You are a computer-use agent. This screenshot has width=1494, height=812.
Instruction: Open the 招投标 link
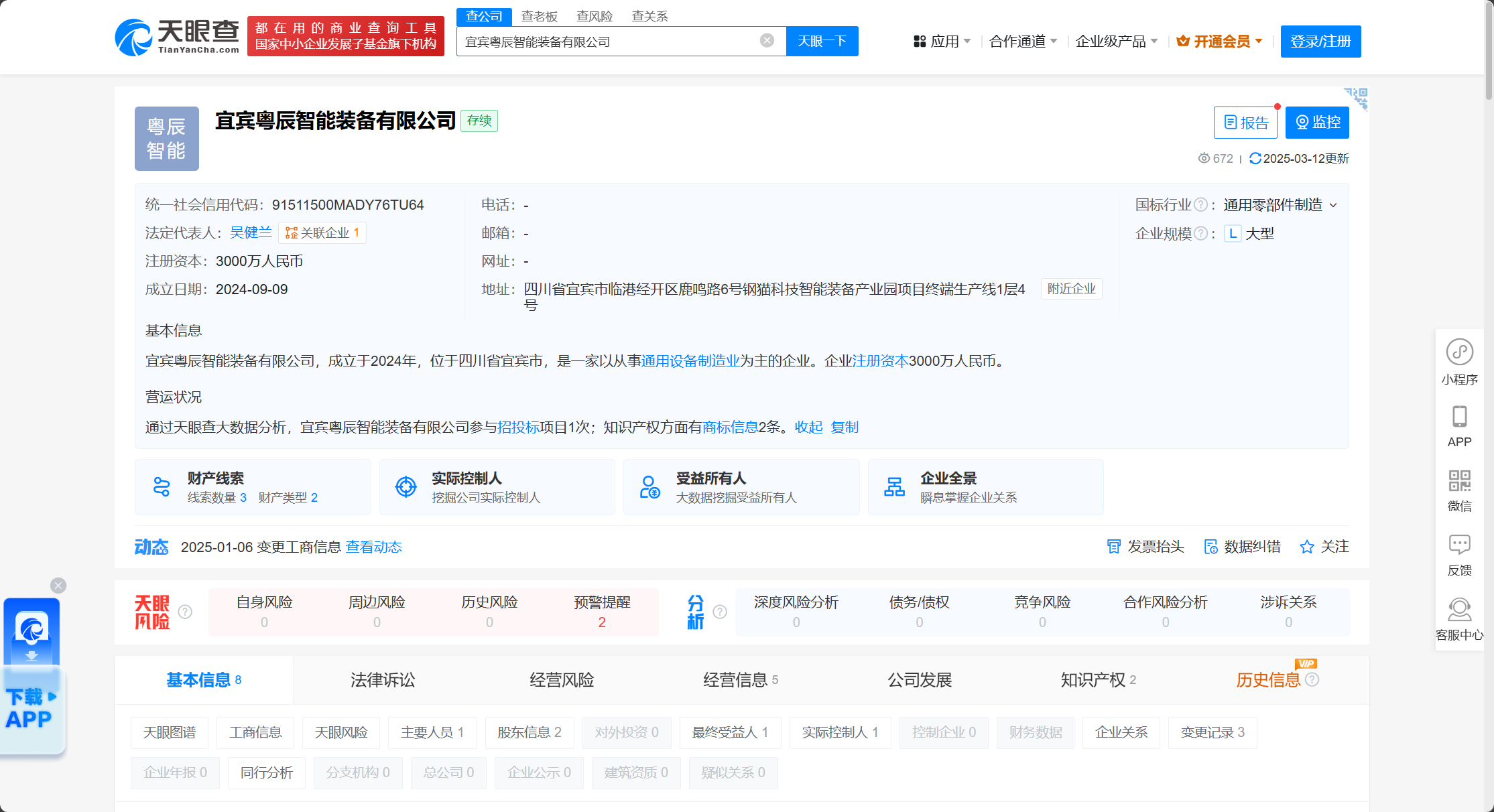[519, 427]
